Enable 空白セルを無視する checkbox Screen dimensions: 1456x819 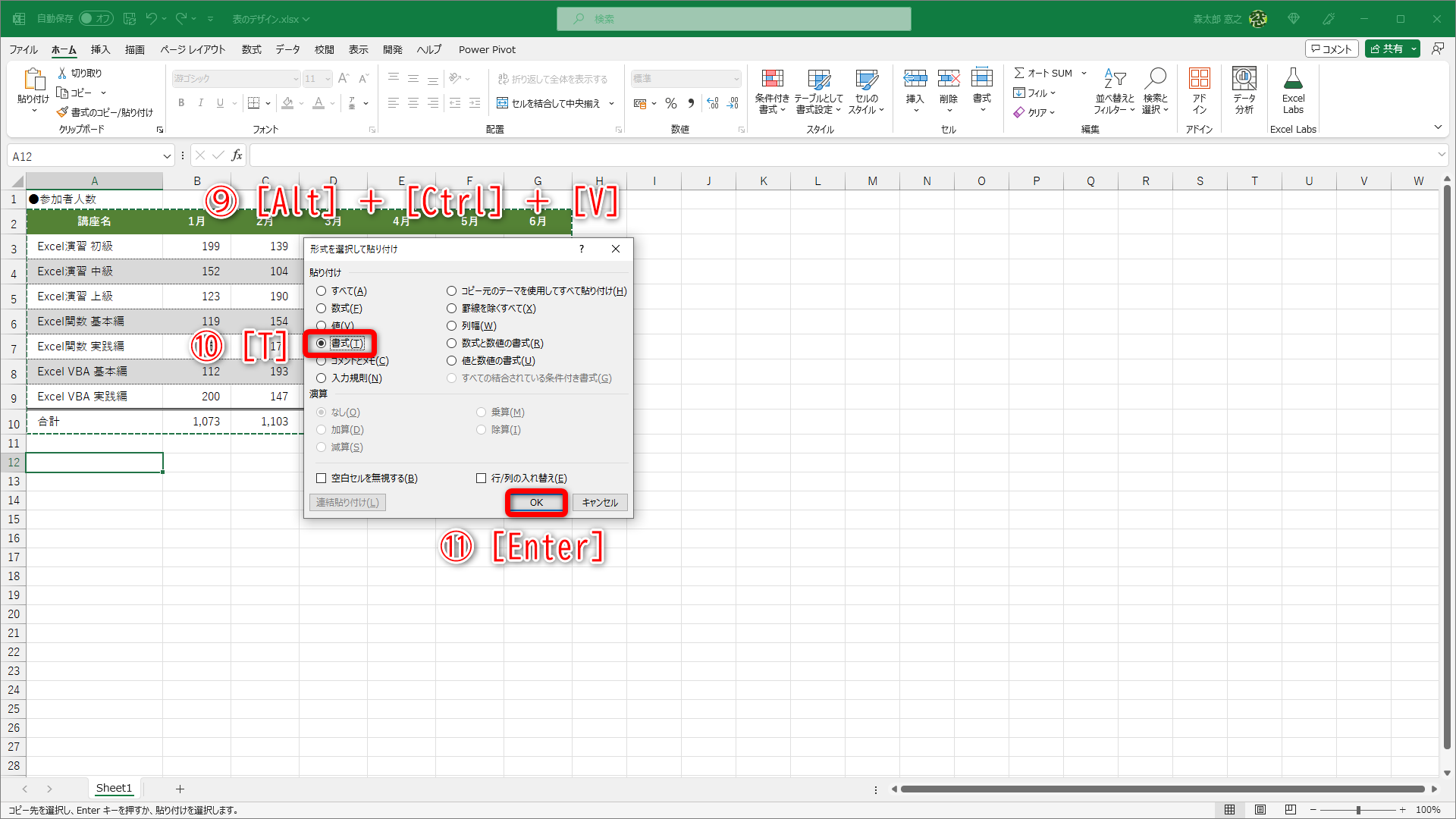[322, 479]
